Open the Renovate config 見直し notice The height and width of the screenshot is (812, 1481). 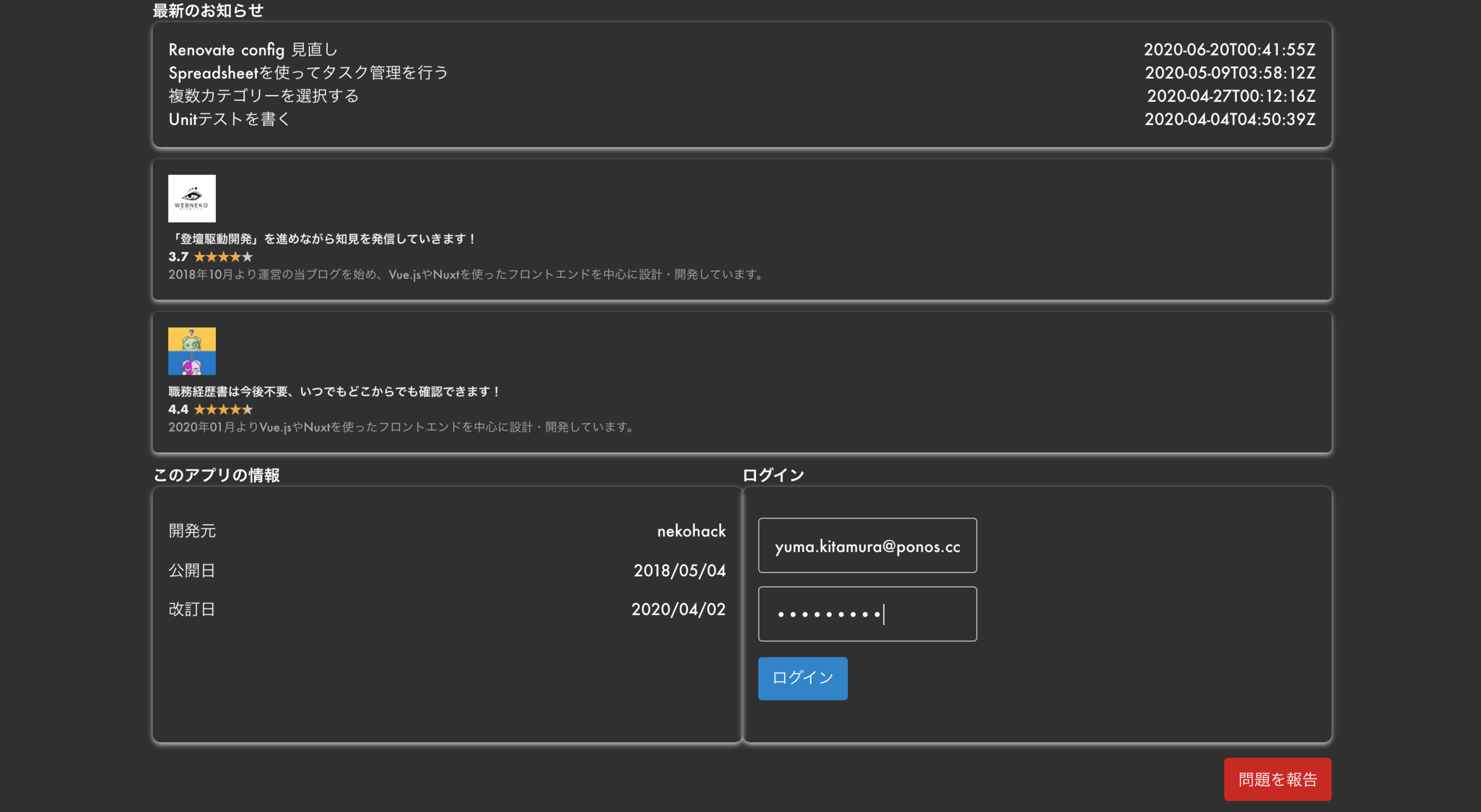[x=253, y=50]
